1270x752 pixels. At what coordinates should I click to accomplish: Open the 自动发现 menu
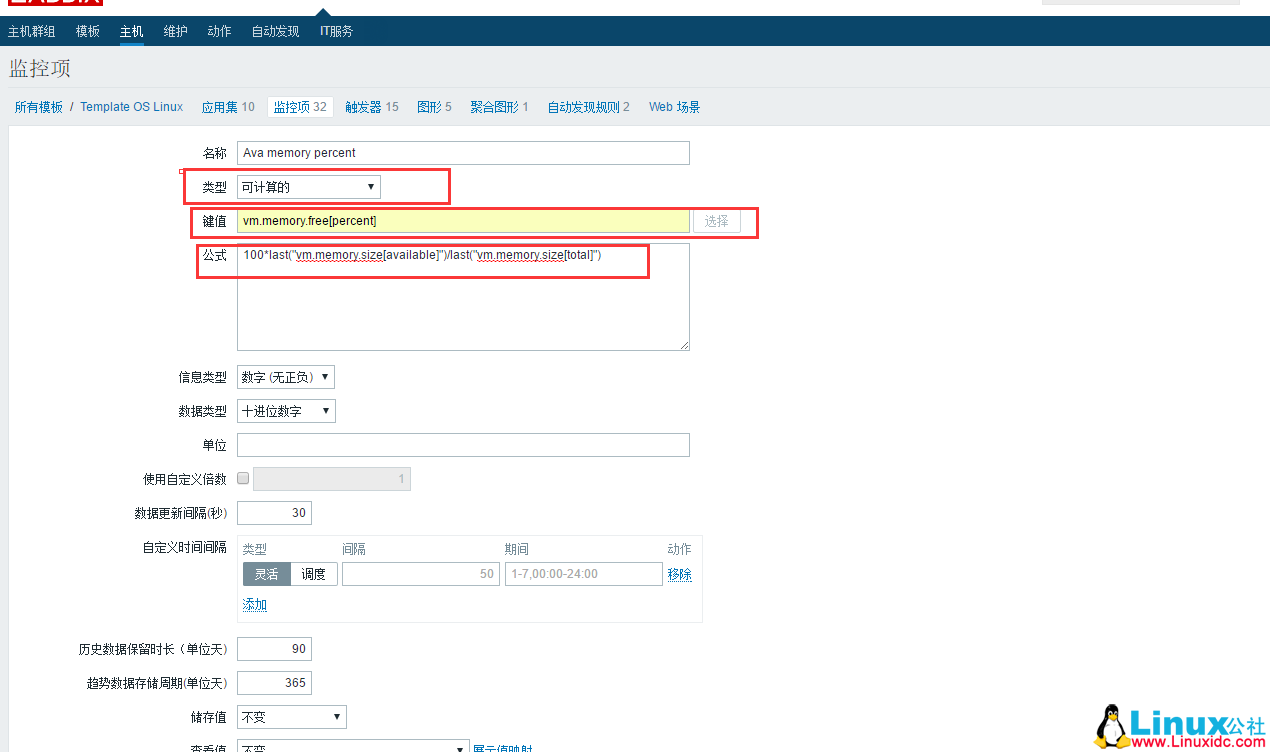click(275, 31)
